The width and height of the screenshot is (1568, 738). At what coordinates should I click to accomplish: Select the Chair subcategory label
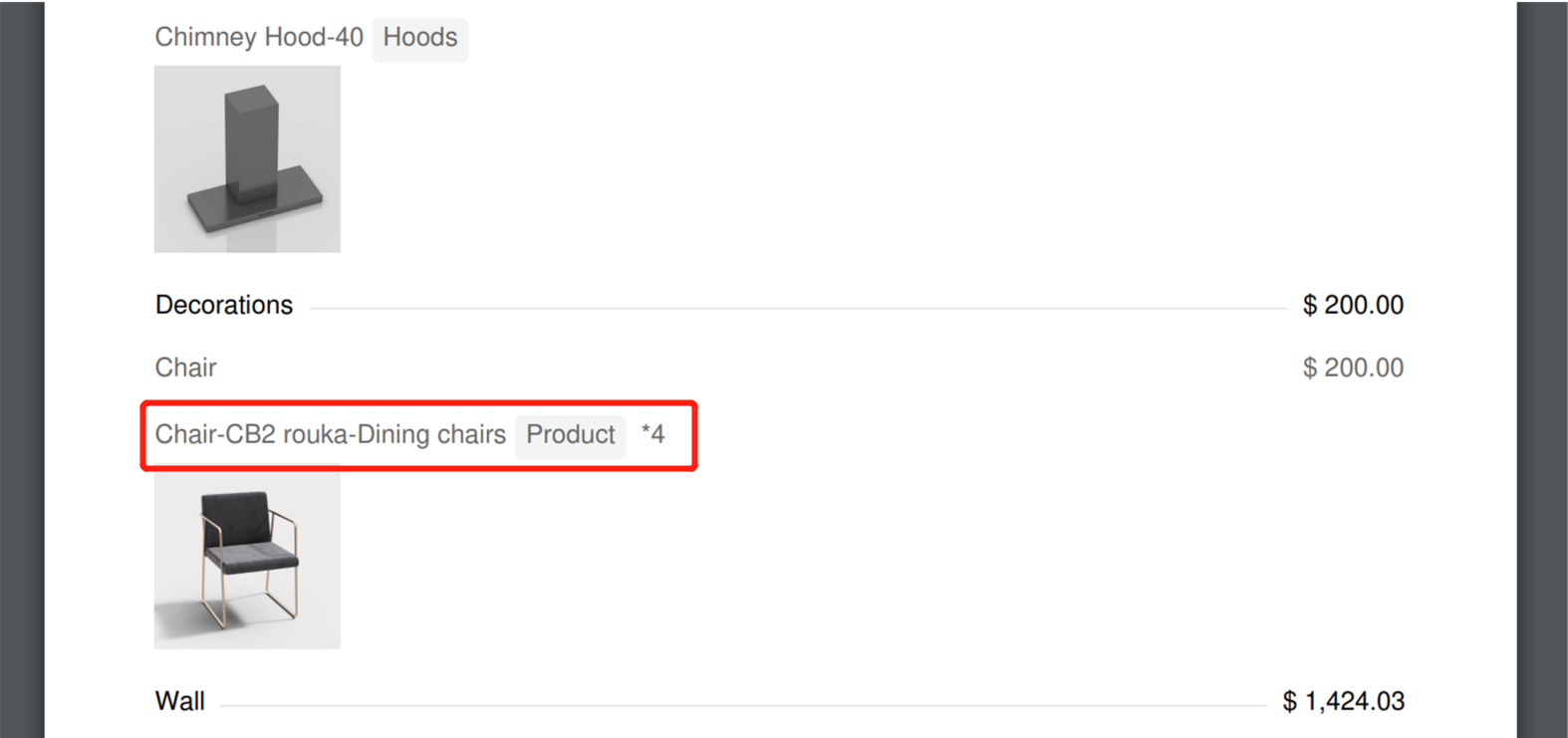coord(186,368)
